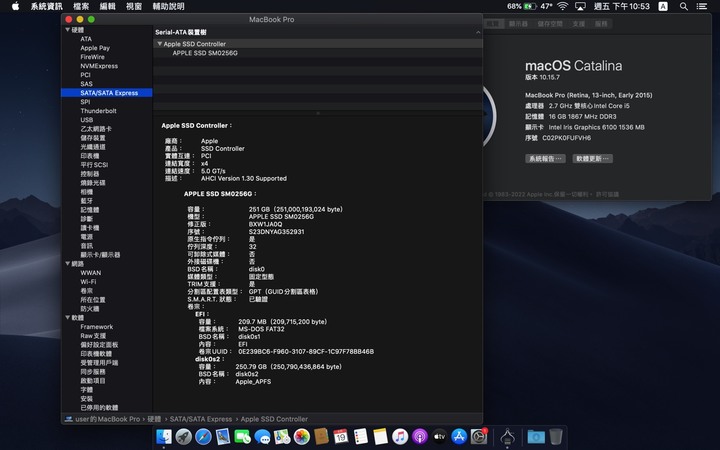Select Framework under 軟體

click(96, 327)
